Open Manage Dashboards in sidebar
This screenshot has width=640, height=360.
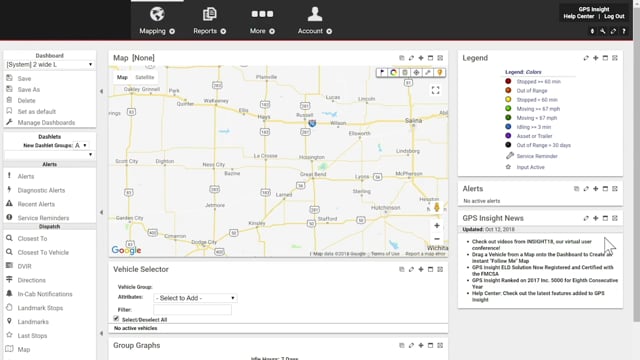(46, 122)
